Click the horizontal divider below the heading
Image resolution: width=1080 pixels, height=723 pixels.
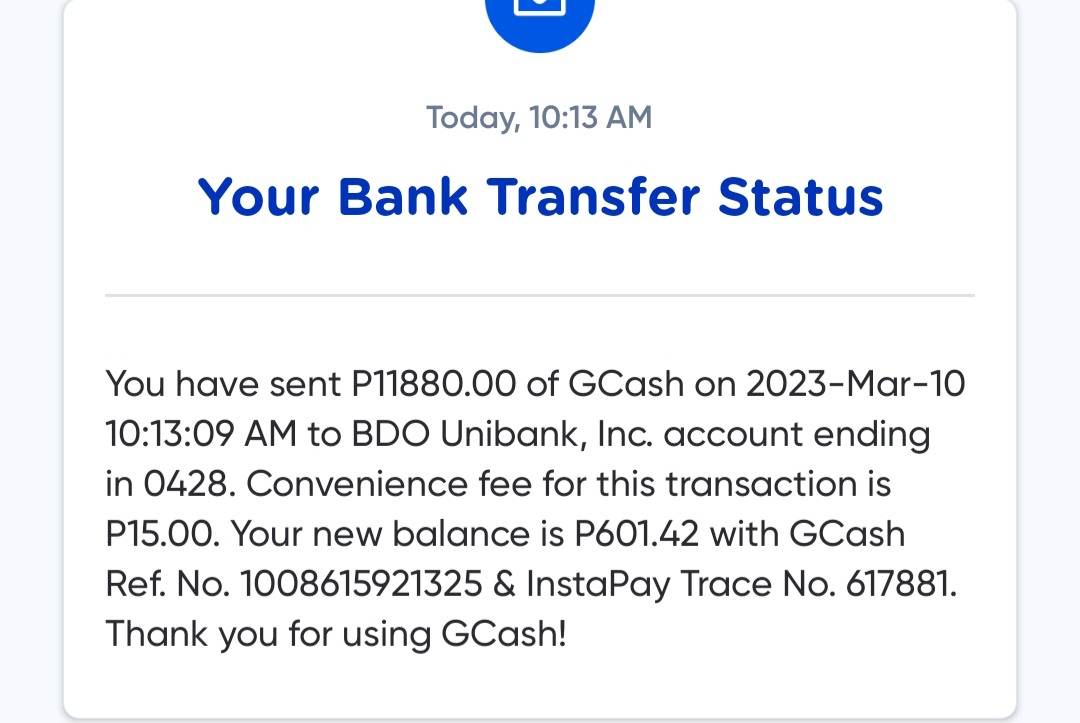click(x=540, y=296)
